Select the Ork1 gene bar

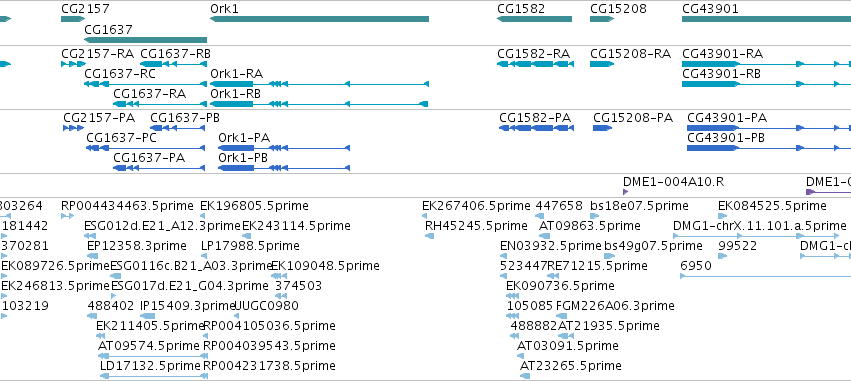point(319,19)
